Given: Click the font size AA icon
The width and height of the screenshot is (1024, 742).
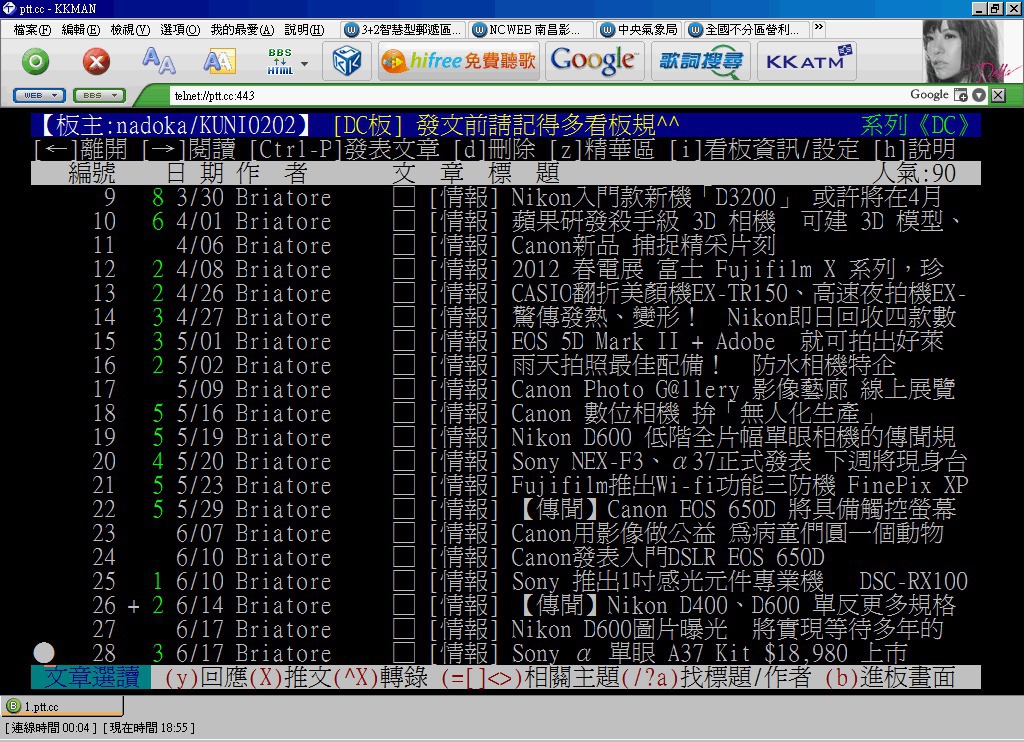Looking at the screenshot, I should [159, 61].
